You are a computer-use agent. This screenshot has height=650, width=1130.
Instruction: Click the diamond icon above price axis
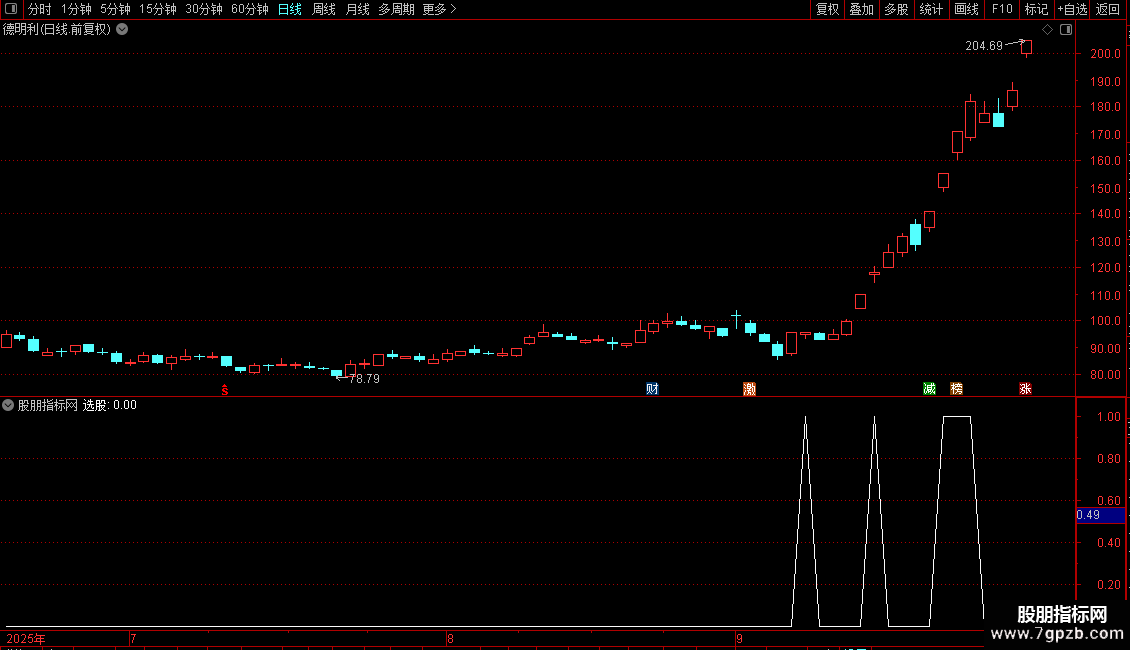(x=1047, y=30)
